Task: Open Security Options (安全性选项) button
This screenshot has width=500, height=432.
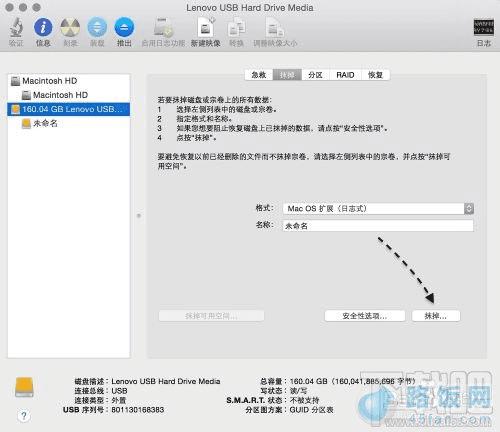Action: click(x=365, y=316)
